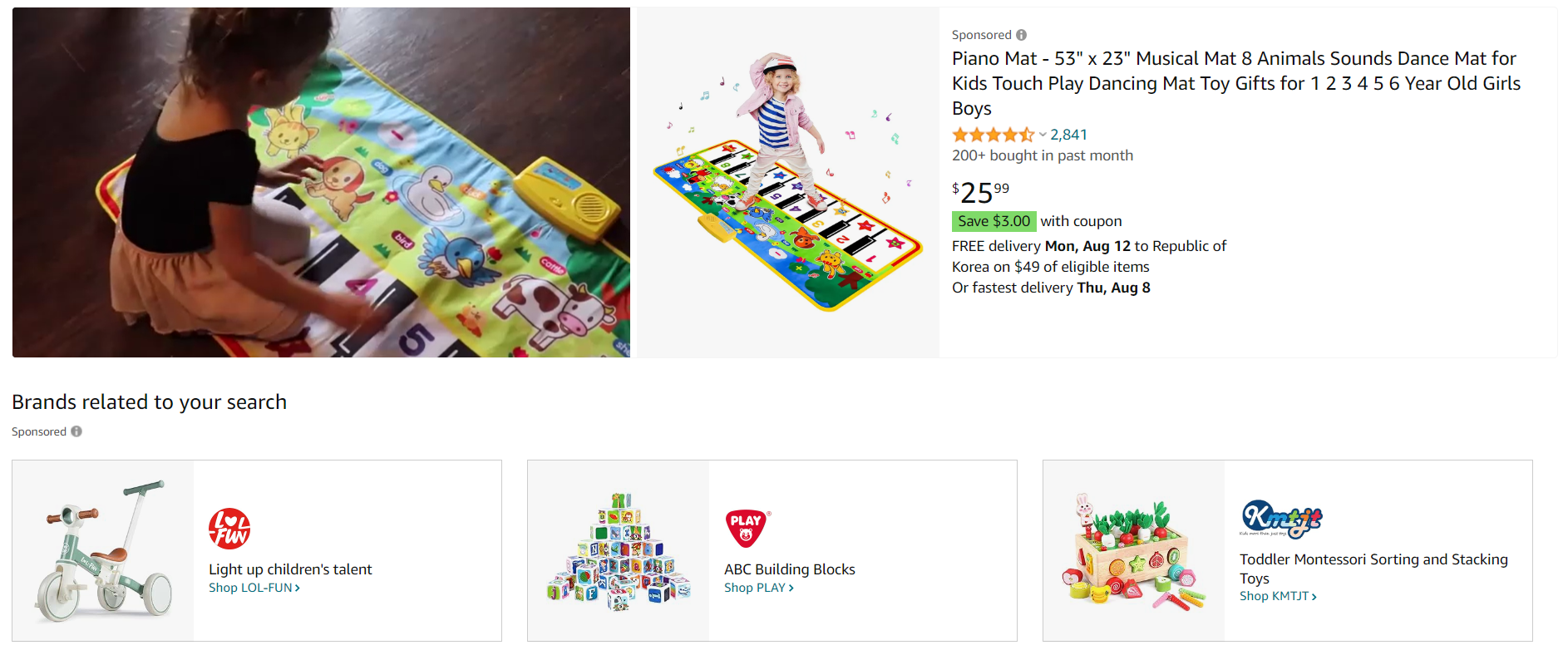Follow the Shop LOL-FUN link
This screenshot has height=655, width=1568.
pos(254,588)
